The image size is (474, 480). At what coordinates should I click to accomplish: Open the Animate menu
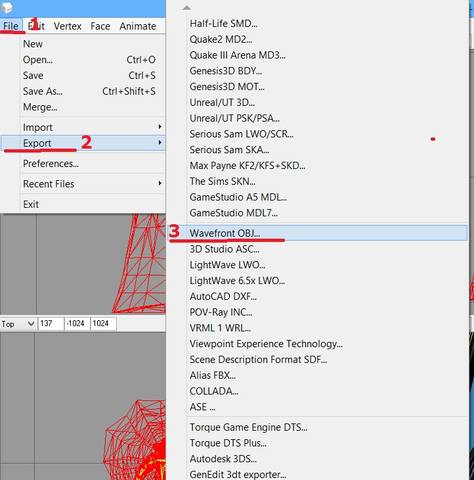(138, 26)
